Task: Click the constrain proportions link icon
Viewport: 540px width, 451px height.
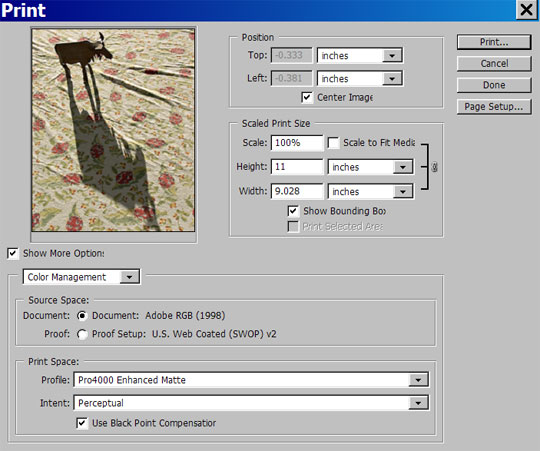Action: pyautogui.click(x=434, y=167)
